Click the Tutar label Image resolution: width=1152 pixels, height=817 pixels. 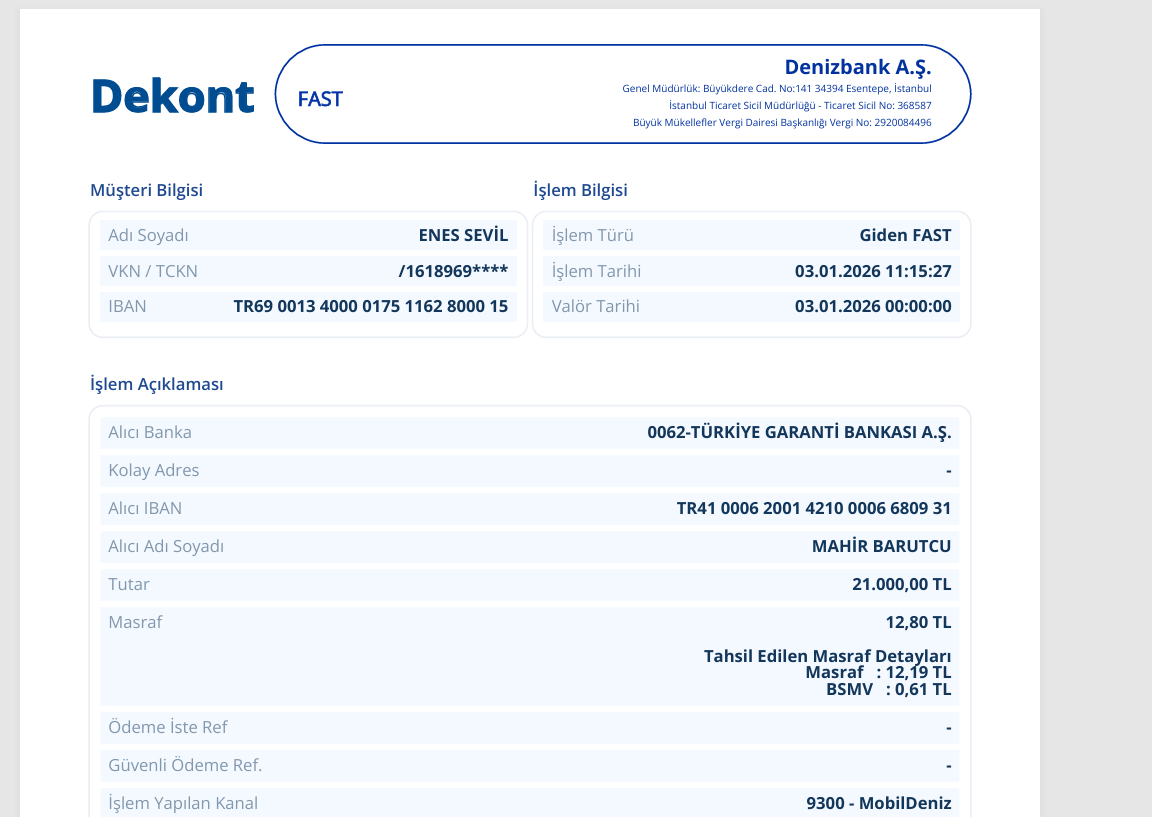tap(129, 584)
